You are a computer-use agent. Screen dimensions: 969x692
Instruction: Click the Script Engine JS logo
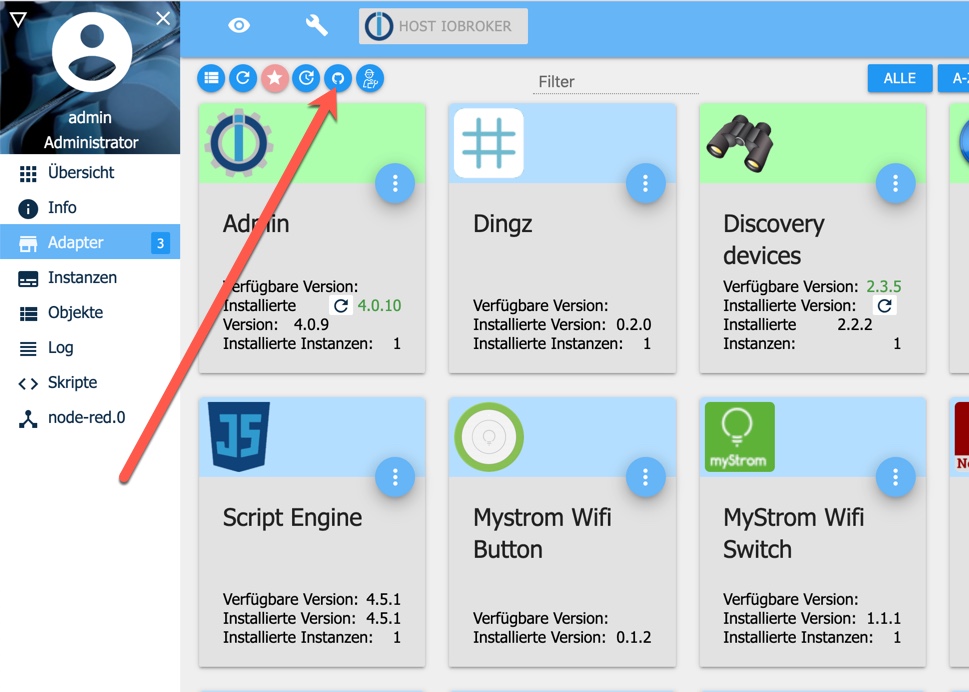pos(239,437)
